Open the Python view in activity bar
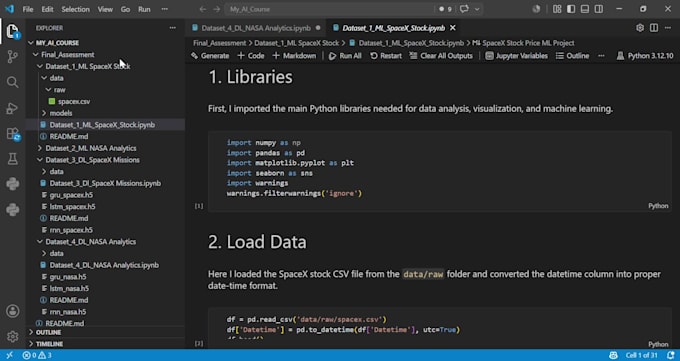The width and height of the screenshot is (680, 361). click(13, 184)
